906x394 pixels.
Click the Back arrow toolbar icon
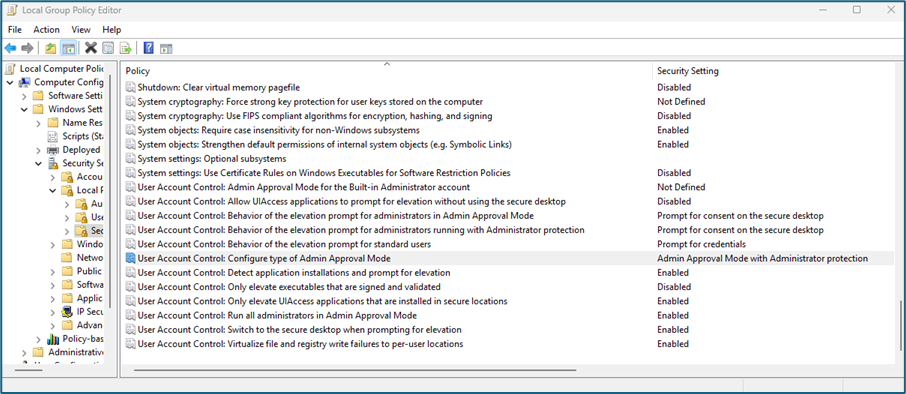(10, 48)
